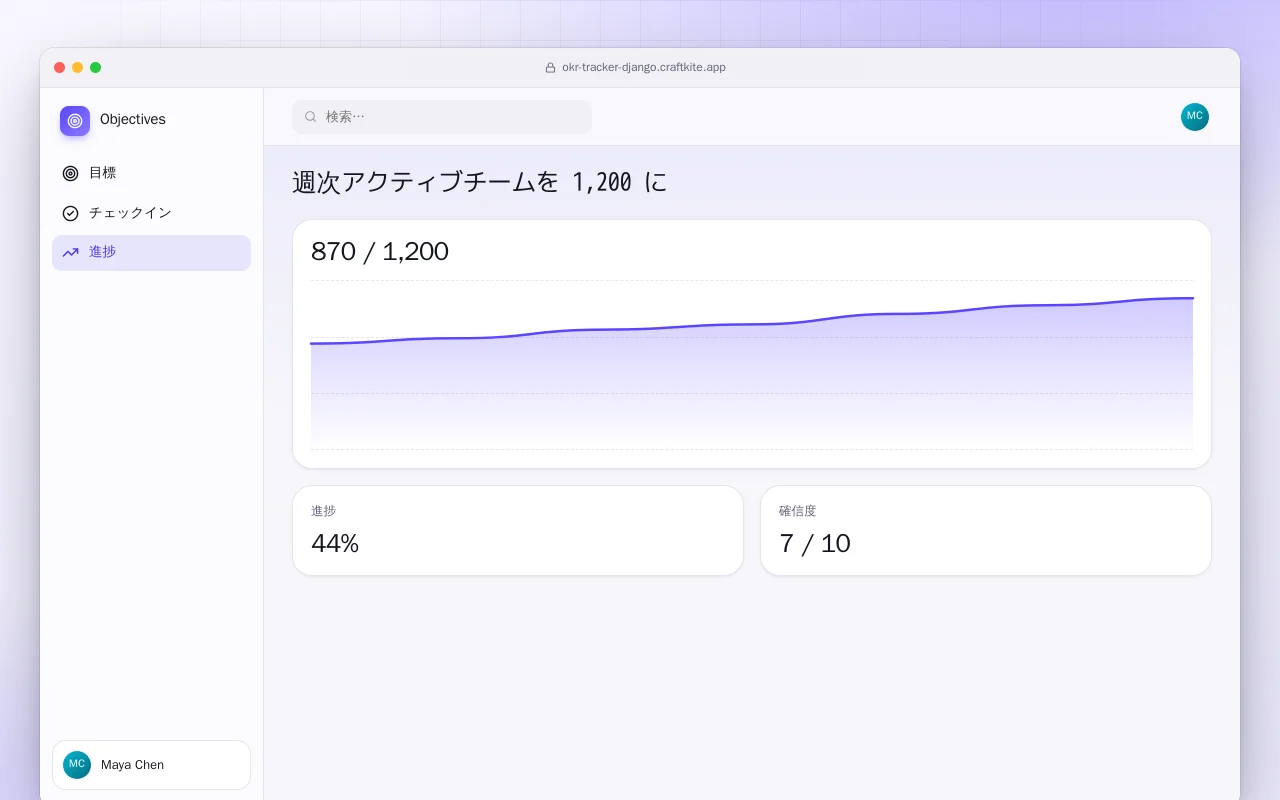Go to チェックイン section
Viewport: 1280px width, 800px height.
point(151,213)
